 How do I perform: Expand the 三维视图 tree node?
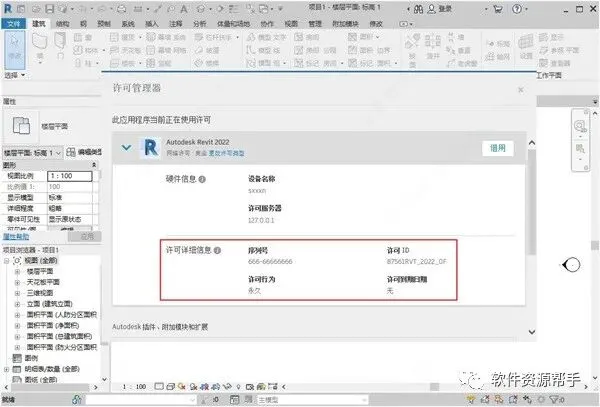coord(17,293)
